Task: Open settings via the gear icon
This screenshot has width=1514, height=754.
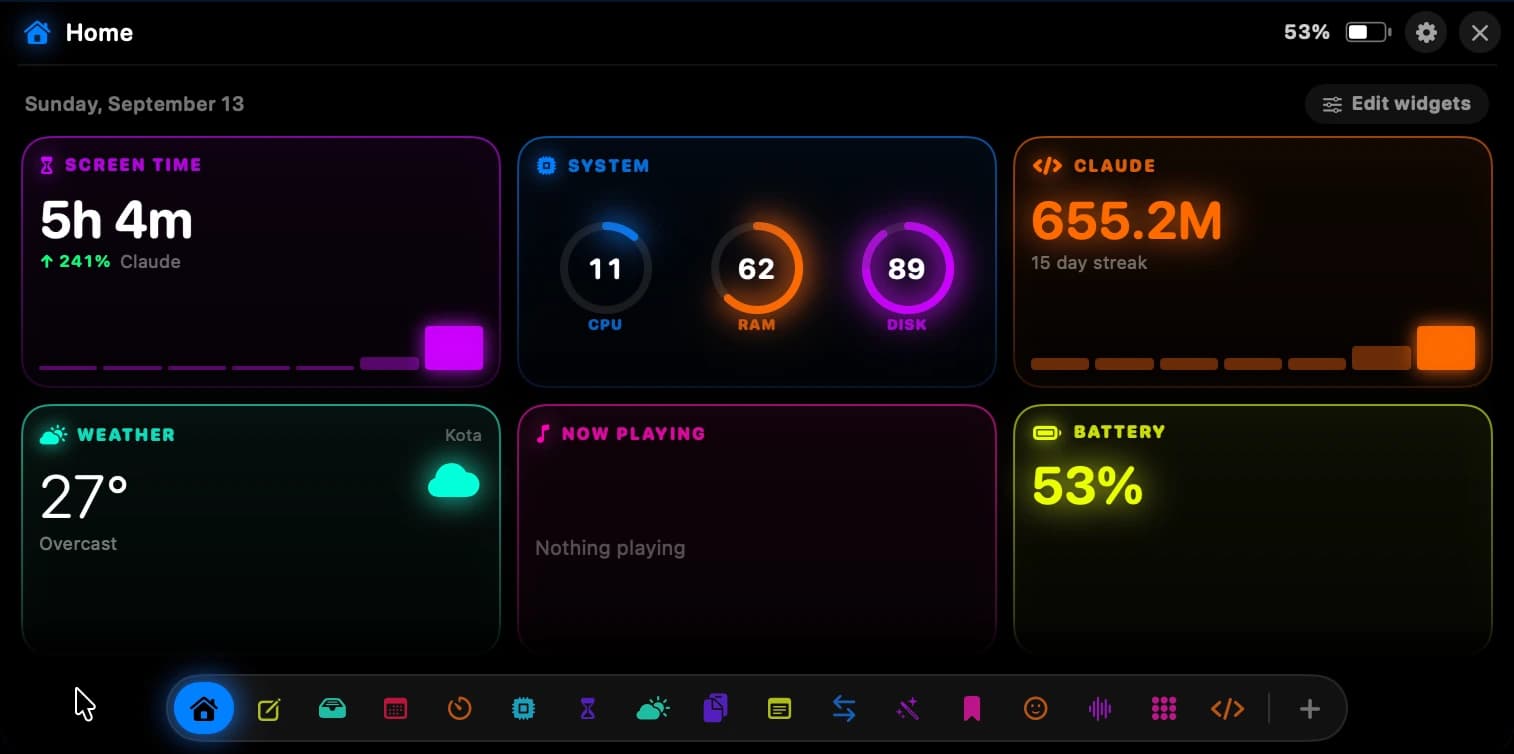Action: (x=1426, y=33)
